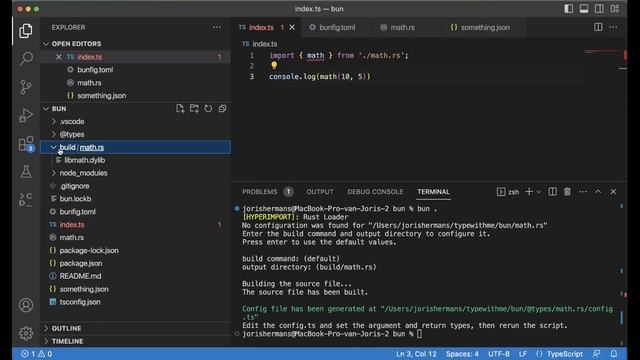The image size is (640, 360).
Task: Split the editor right
Action: pyautogui.click(x=598, y=27)
